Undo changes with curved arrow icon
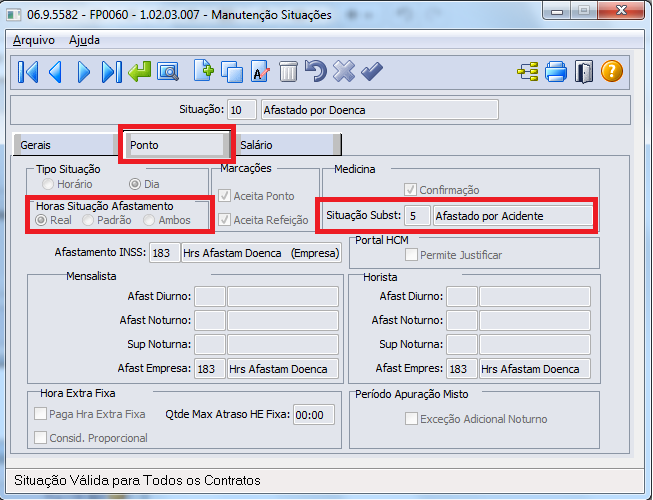This screenshot has width=653, height=500. point(316,71)
